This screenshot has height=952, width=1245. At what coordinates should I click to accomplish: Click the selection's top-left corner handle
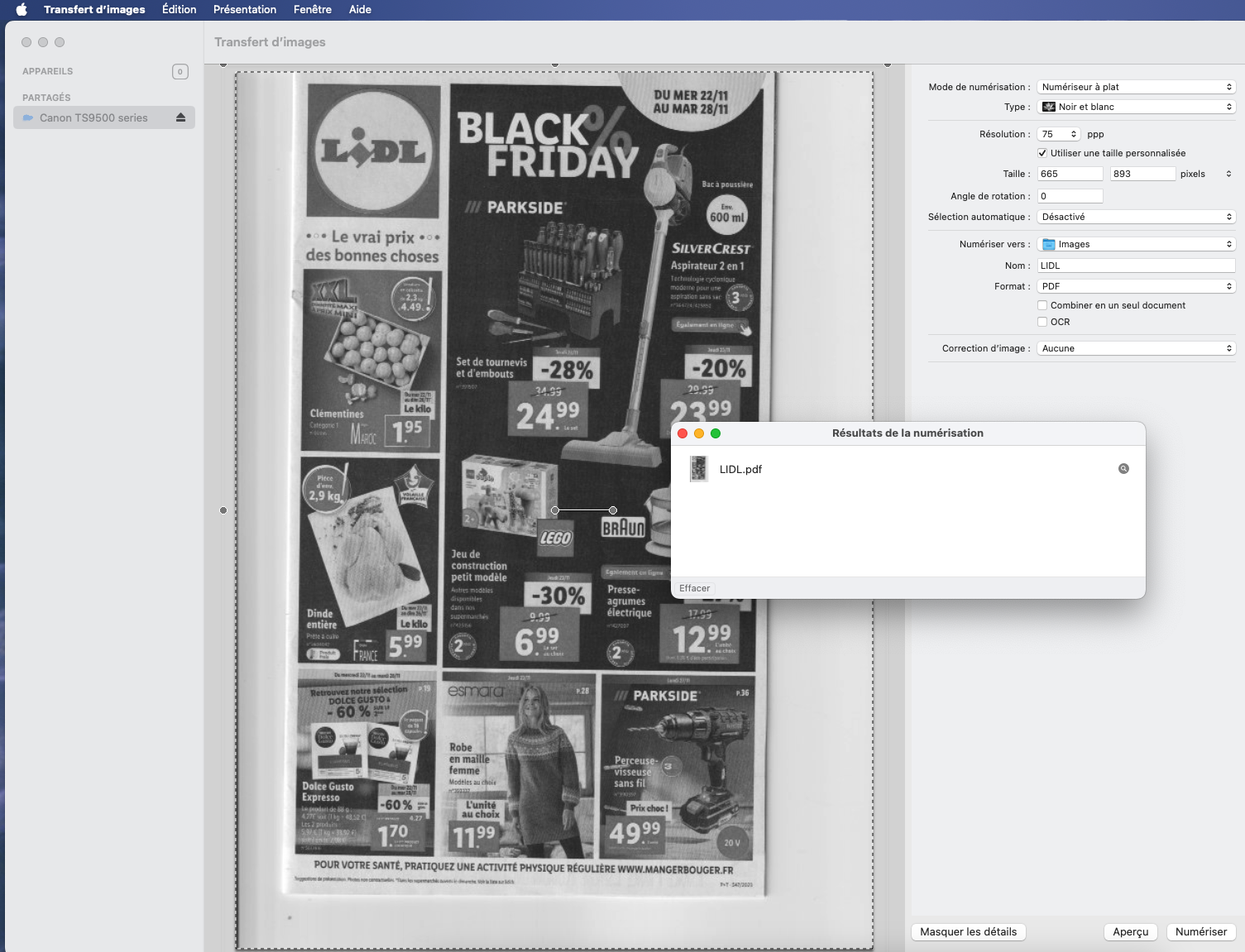point(223,65)
